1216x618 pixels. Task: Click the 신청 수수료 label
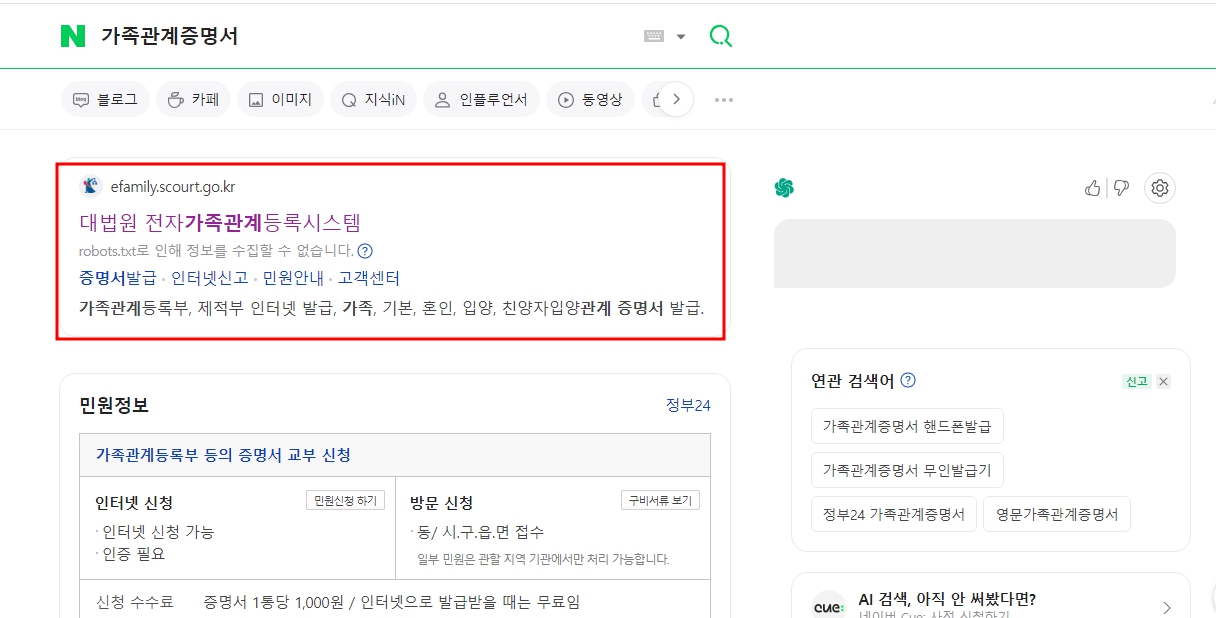[135, 602]
